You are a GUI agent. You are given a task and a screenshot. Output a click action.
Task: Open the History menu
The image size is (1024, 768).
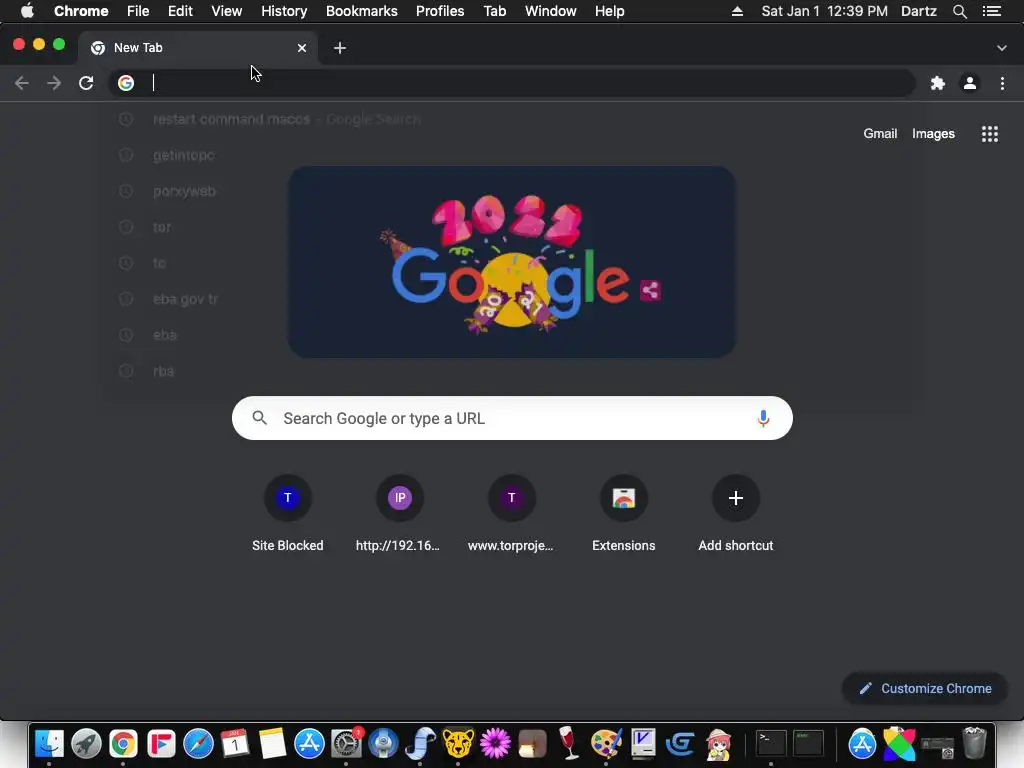point(284,11)
